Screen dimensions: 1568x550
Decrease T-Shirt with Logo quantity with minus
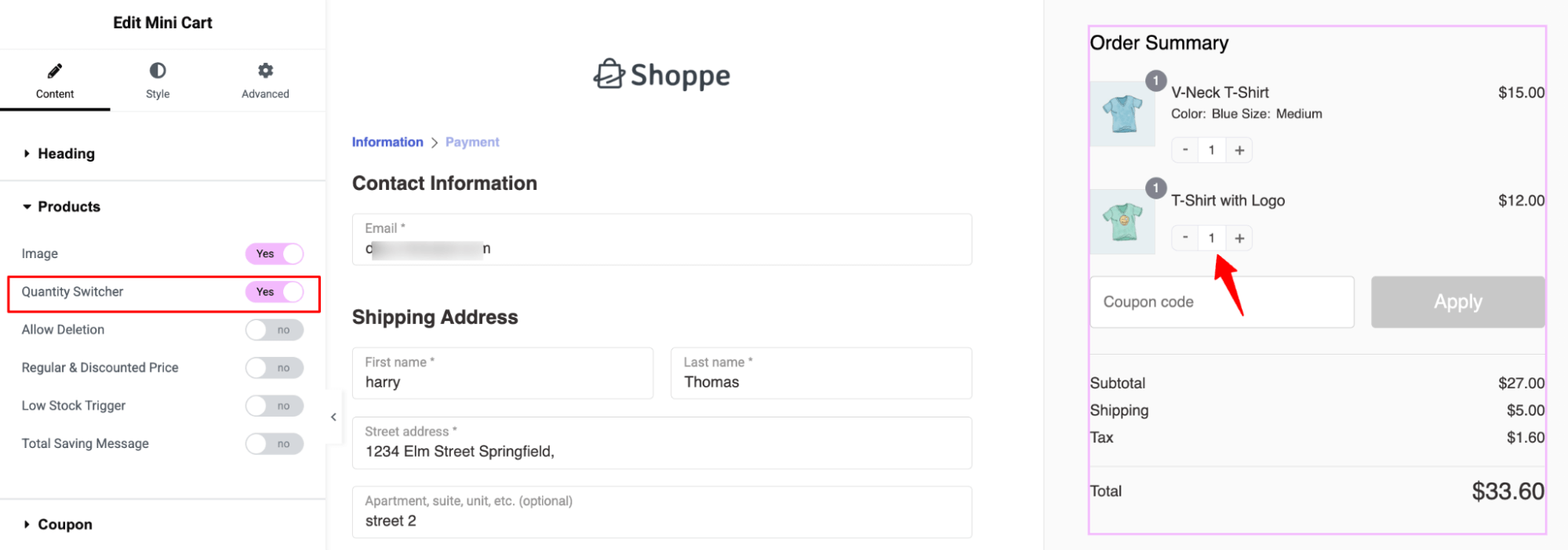(x=1185, y=238)
